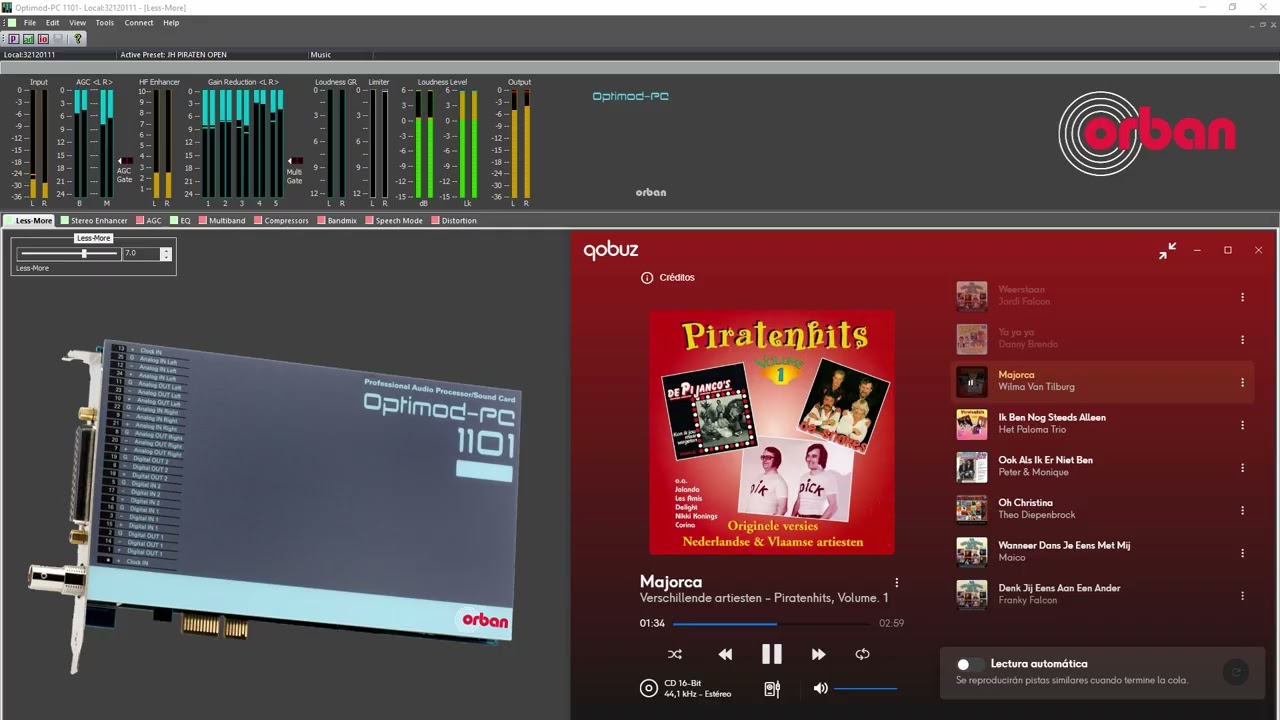
Task: Open options menu for Majorca queue row
Action: click(1243, 382)
